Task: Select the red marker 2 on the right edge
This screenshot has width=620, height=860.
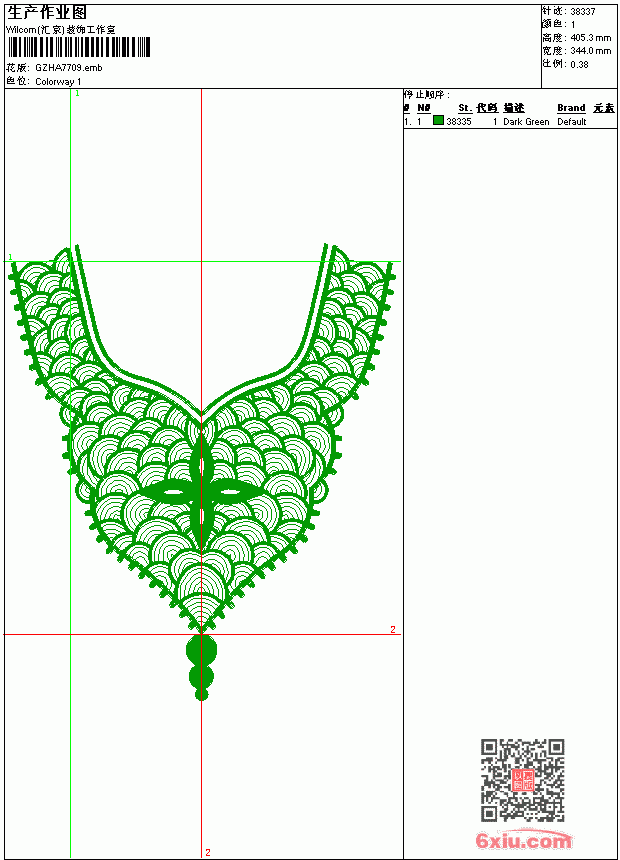Action: click(x=393, y=629)
